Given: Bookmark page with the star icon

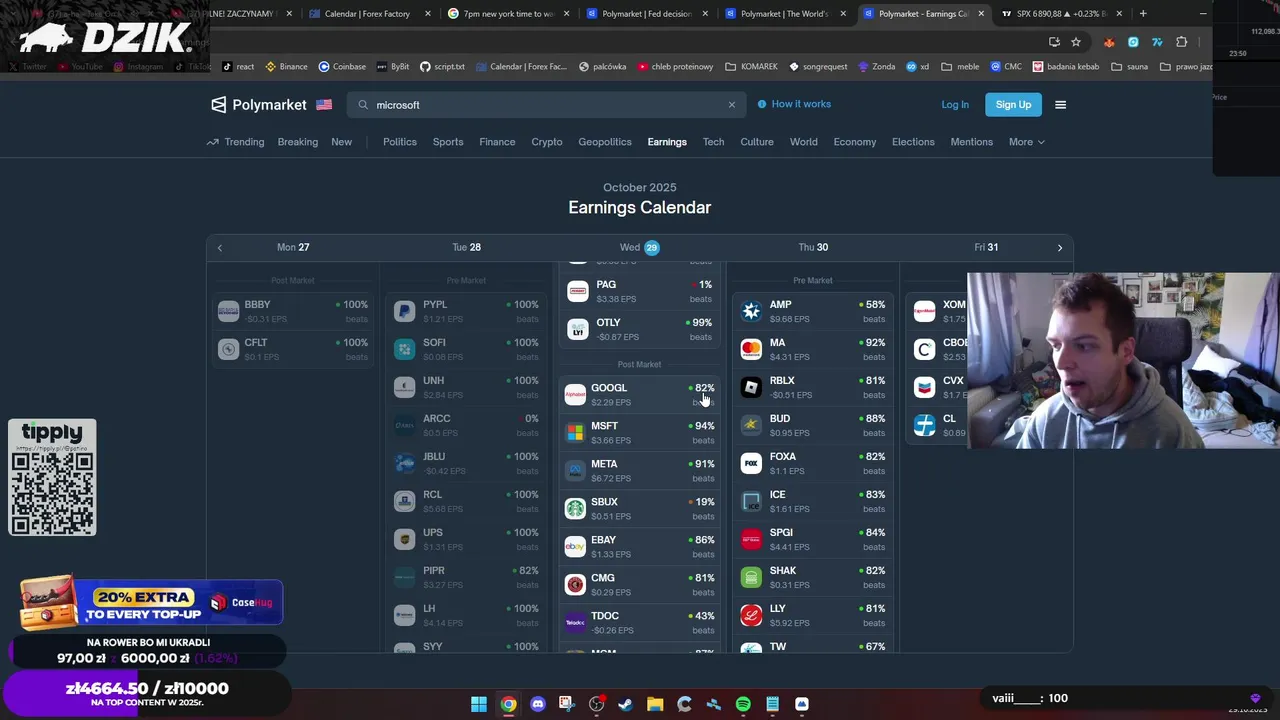Looking at the screenshot, I should [x=1076, y=42].
